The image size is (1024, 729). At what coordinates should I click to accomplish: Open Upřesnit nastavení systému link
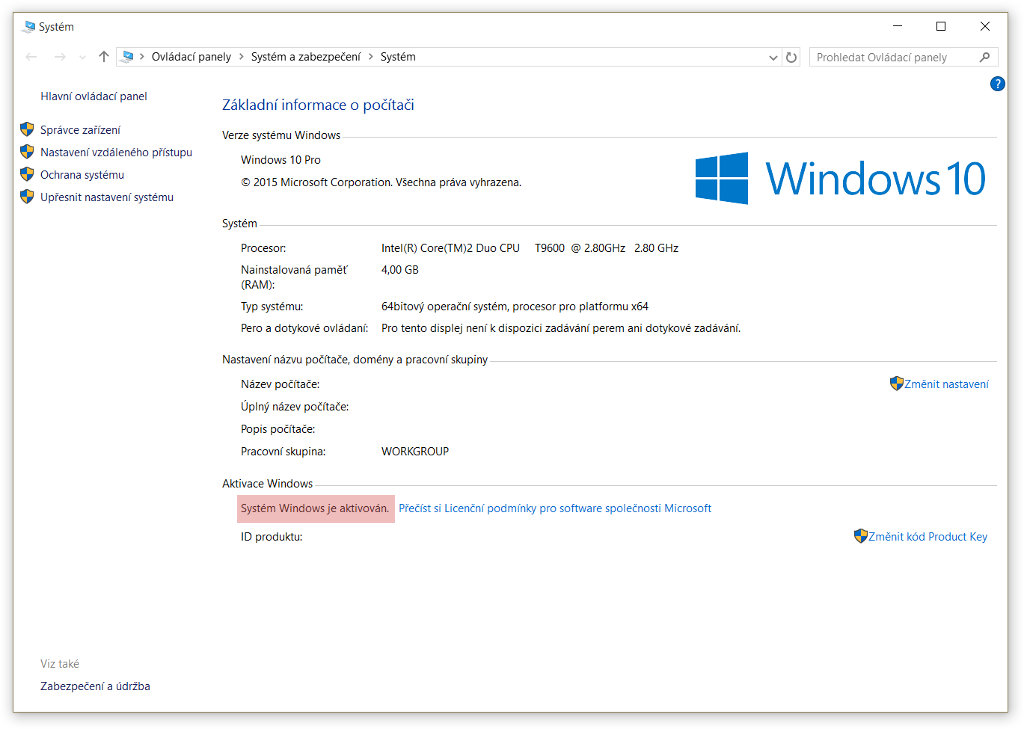(x=107, y=197)
